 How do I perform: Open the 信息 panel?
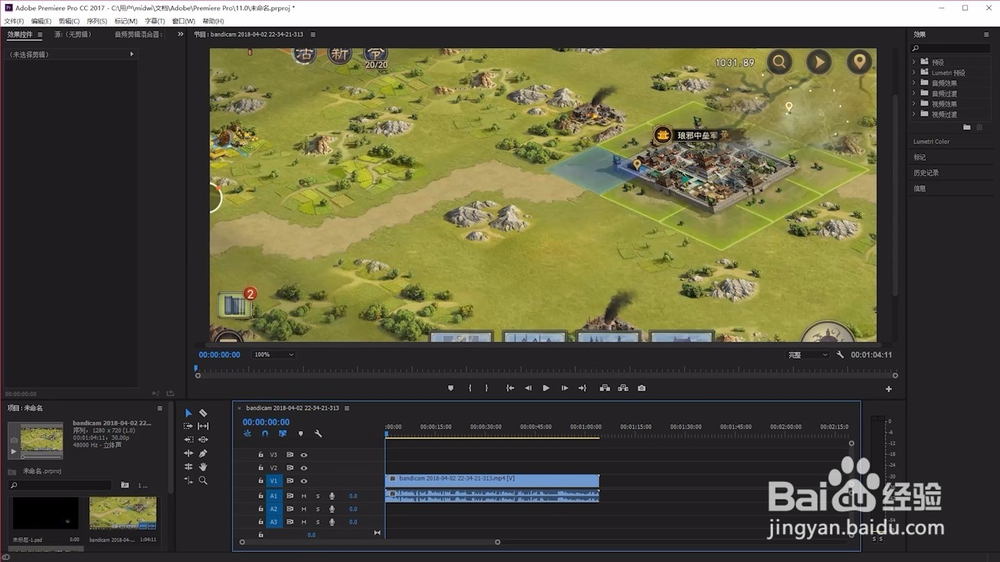(920, 188)
